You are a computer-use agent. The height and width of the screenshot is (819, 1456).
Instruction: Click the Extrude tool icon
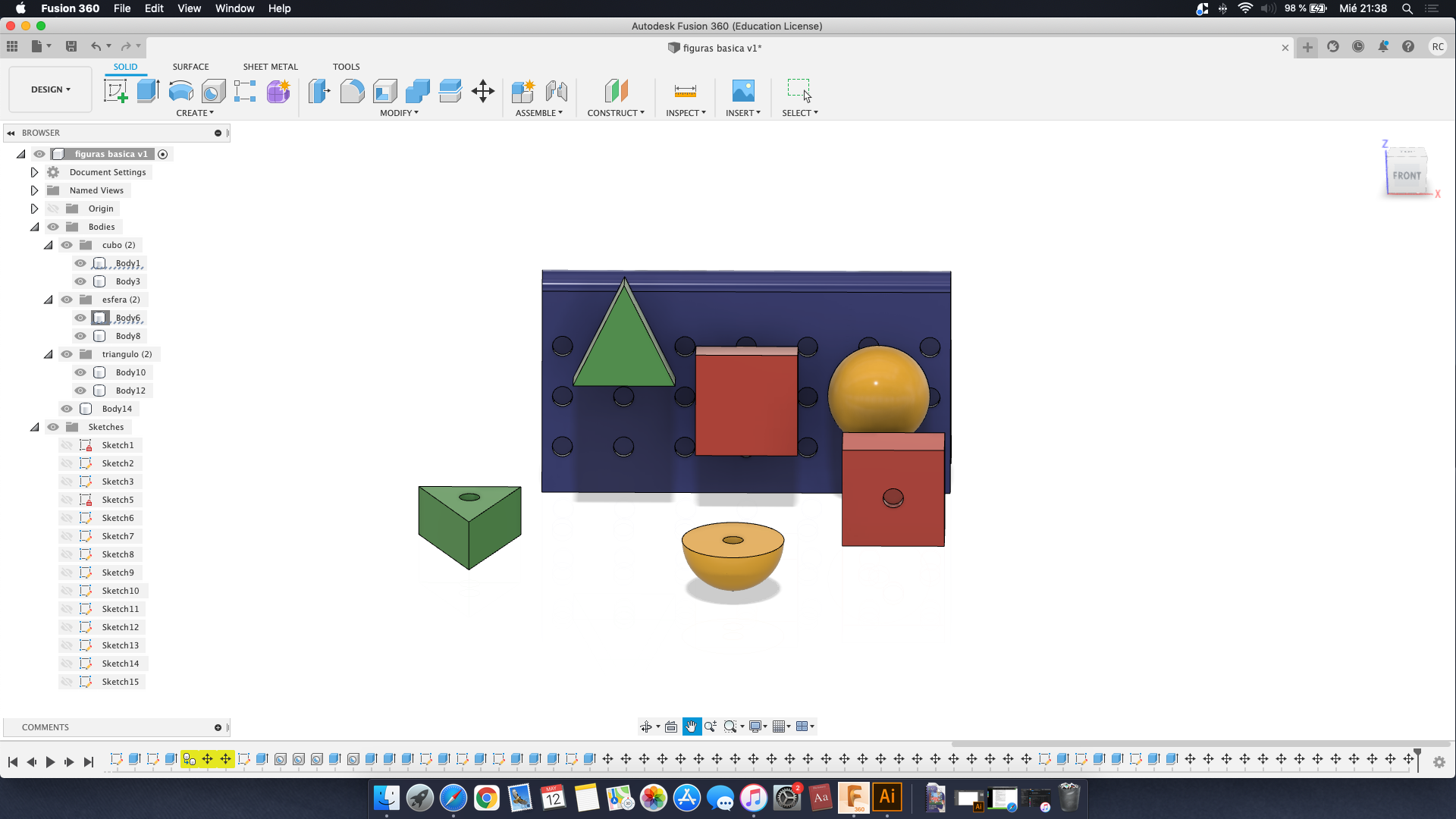148,91
